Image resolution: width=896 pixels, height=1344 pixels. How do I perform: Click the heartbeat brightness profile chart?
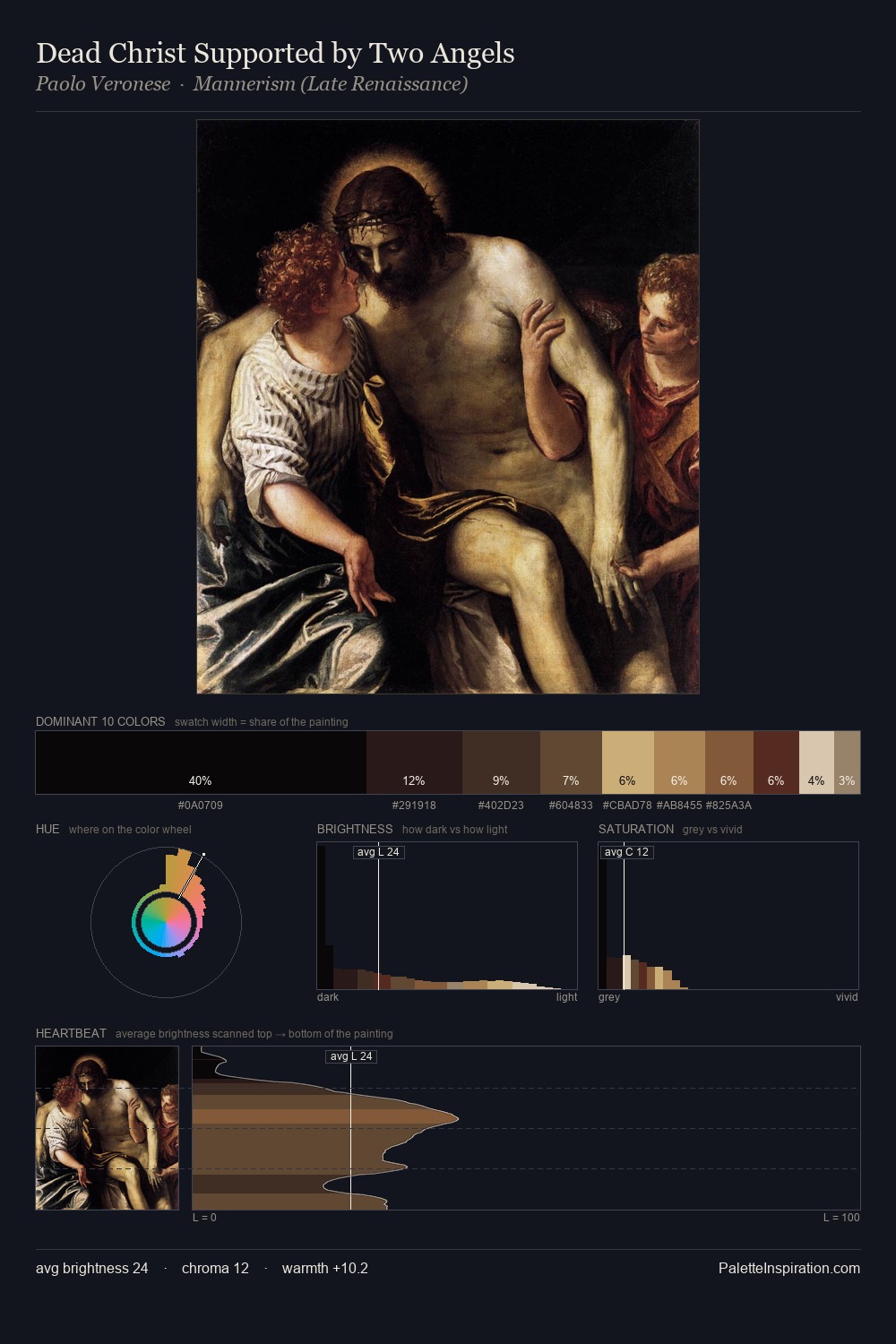(526, 1128)
